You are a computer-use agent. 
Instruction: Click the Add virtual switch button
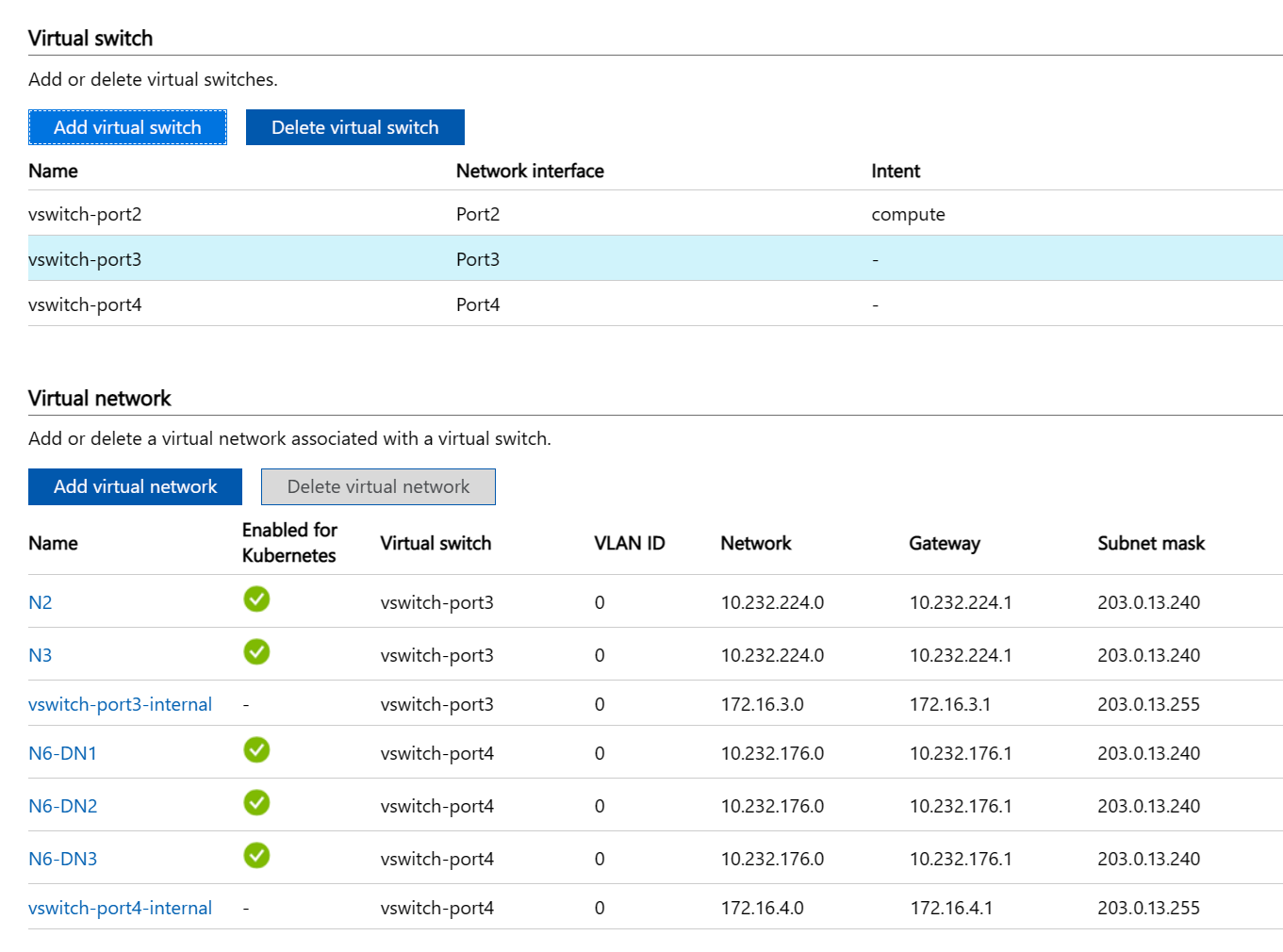(x=127, y=127)
